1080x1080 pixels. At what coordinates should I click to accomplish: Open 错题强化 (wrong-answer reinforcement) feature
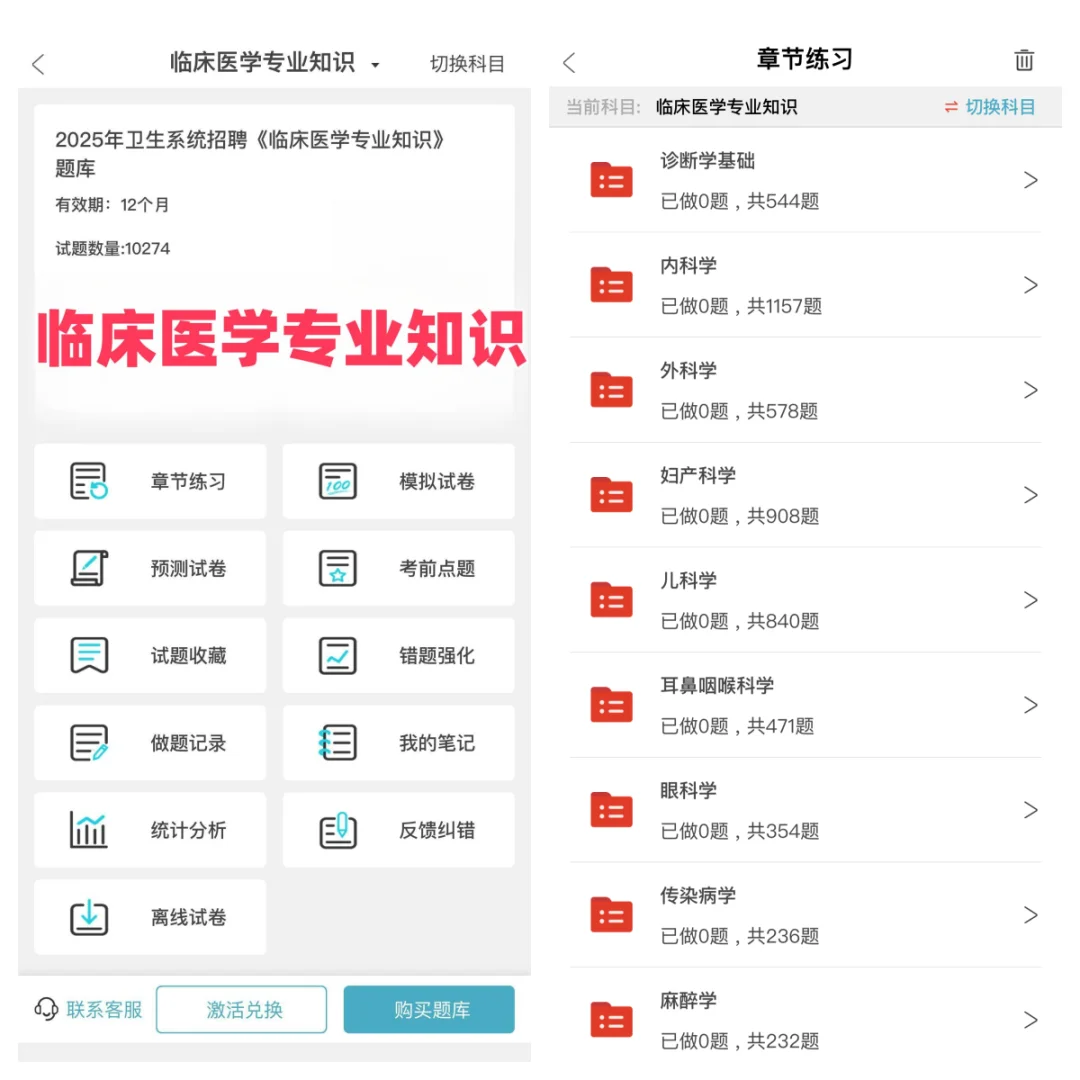tap(398, 655)
